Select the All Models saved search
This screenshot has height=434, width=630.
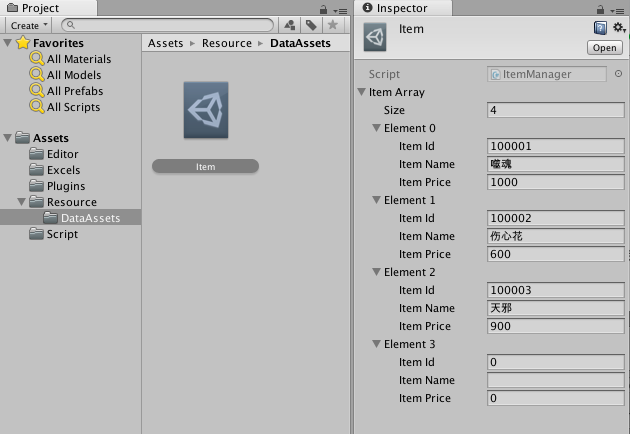tap(65, 75)
